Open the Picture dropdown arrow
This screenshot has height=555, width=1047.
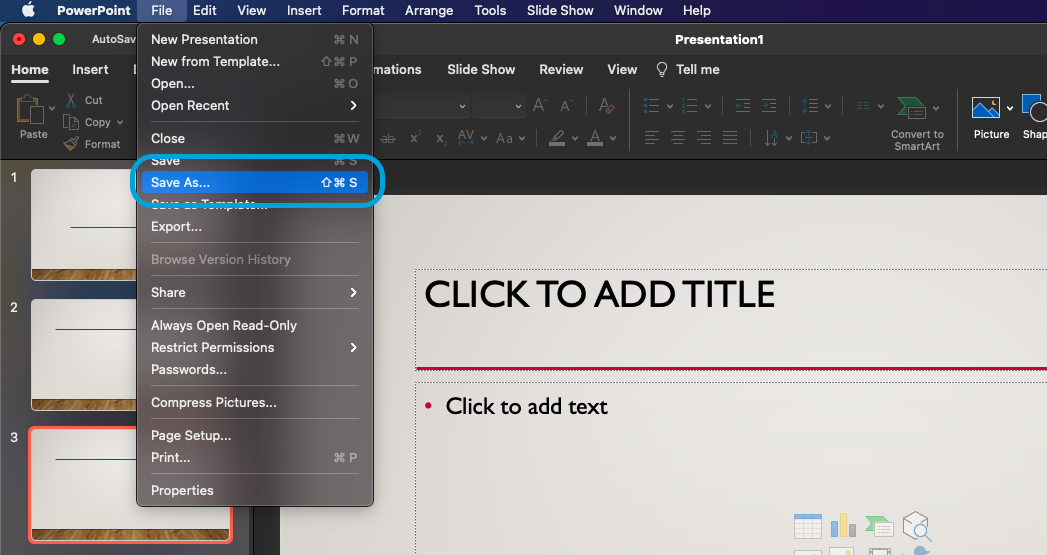coord(1010,108)
